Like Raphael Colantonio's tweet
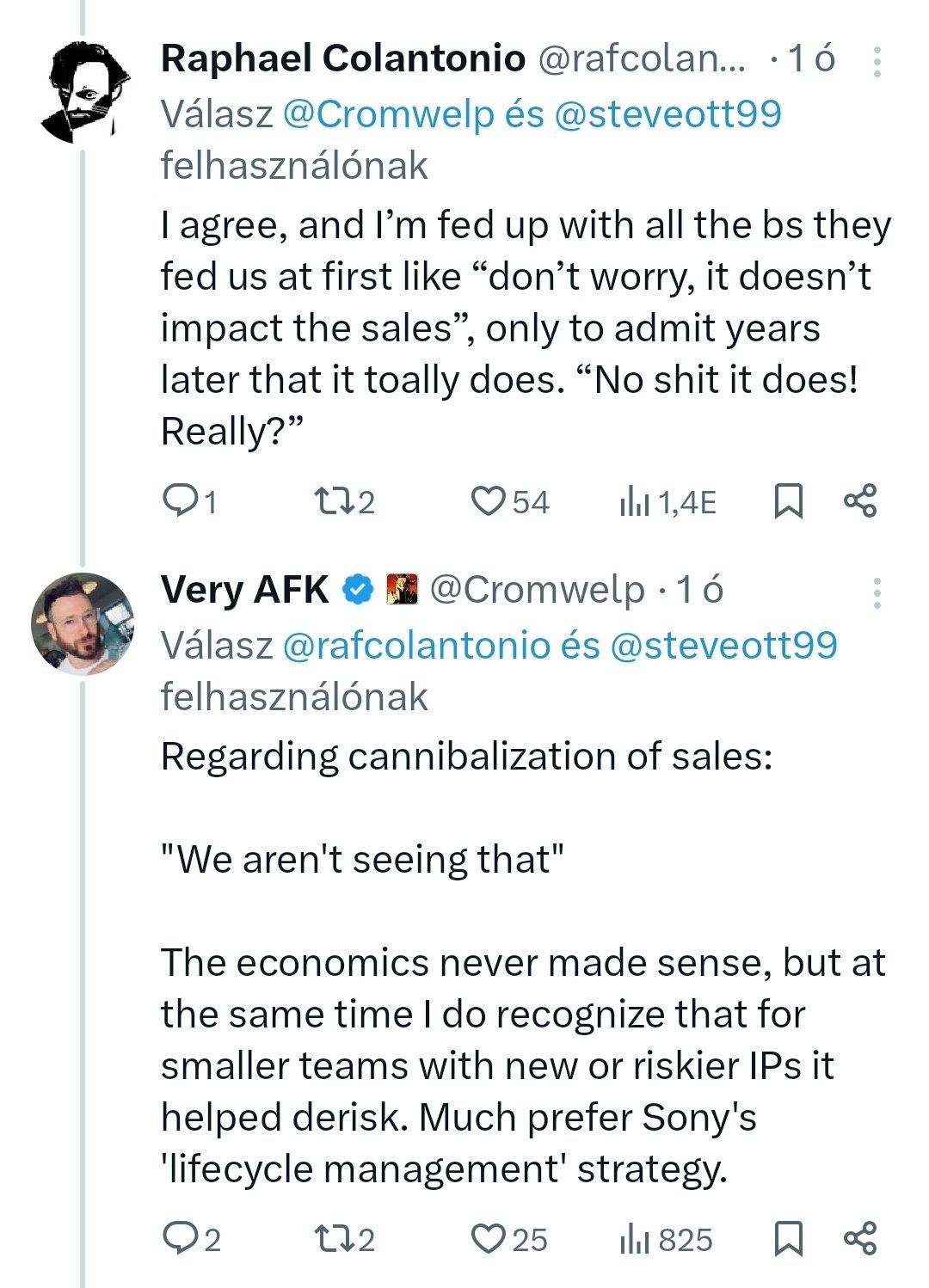The image size is (929, 1288). (489, 501)
